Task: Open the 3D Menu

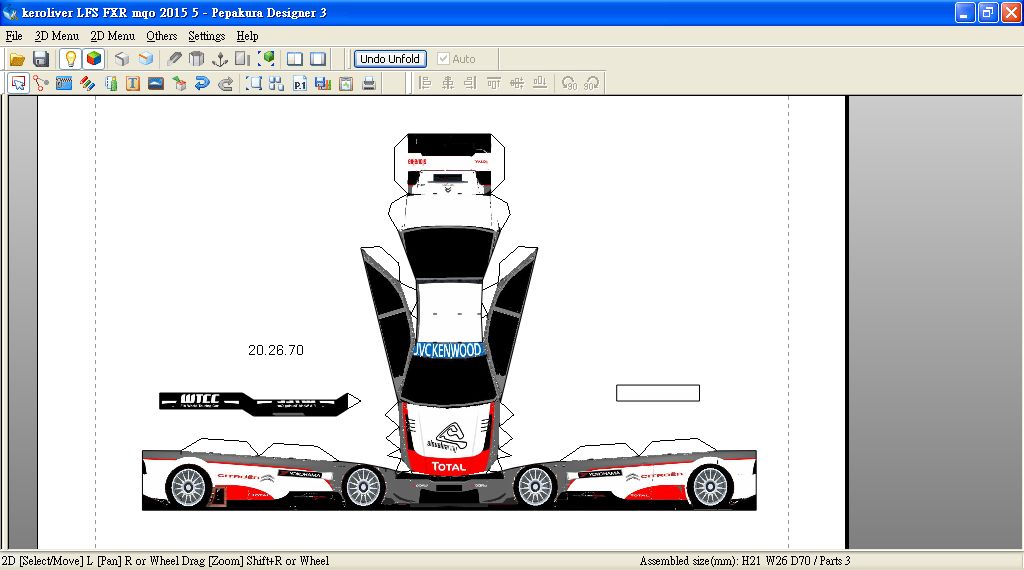Action: pyautogui.click(x=57, y=36)
